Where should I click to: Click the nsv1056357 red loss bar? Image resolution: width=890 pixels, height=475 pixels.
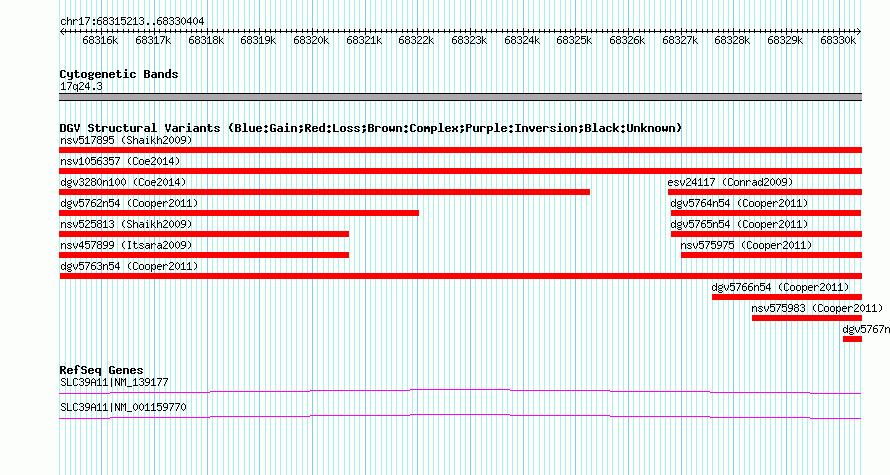coord(460,171)
